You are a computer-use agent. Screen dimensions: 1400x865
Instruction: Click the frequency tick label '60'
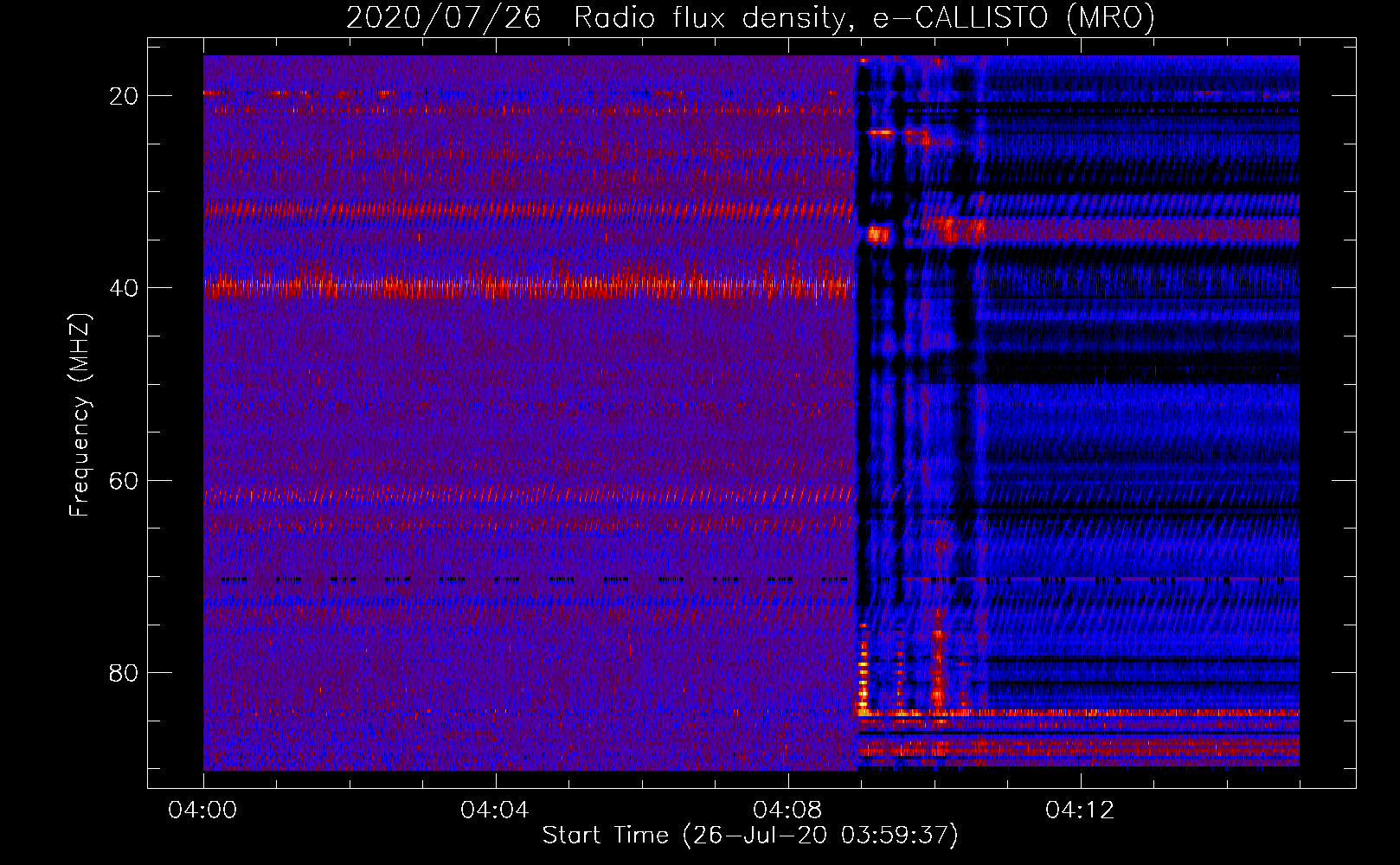coord(124,481)
